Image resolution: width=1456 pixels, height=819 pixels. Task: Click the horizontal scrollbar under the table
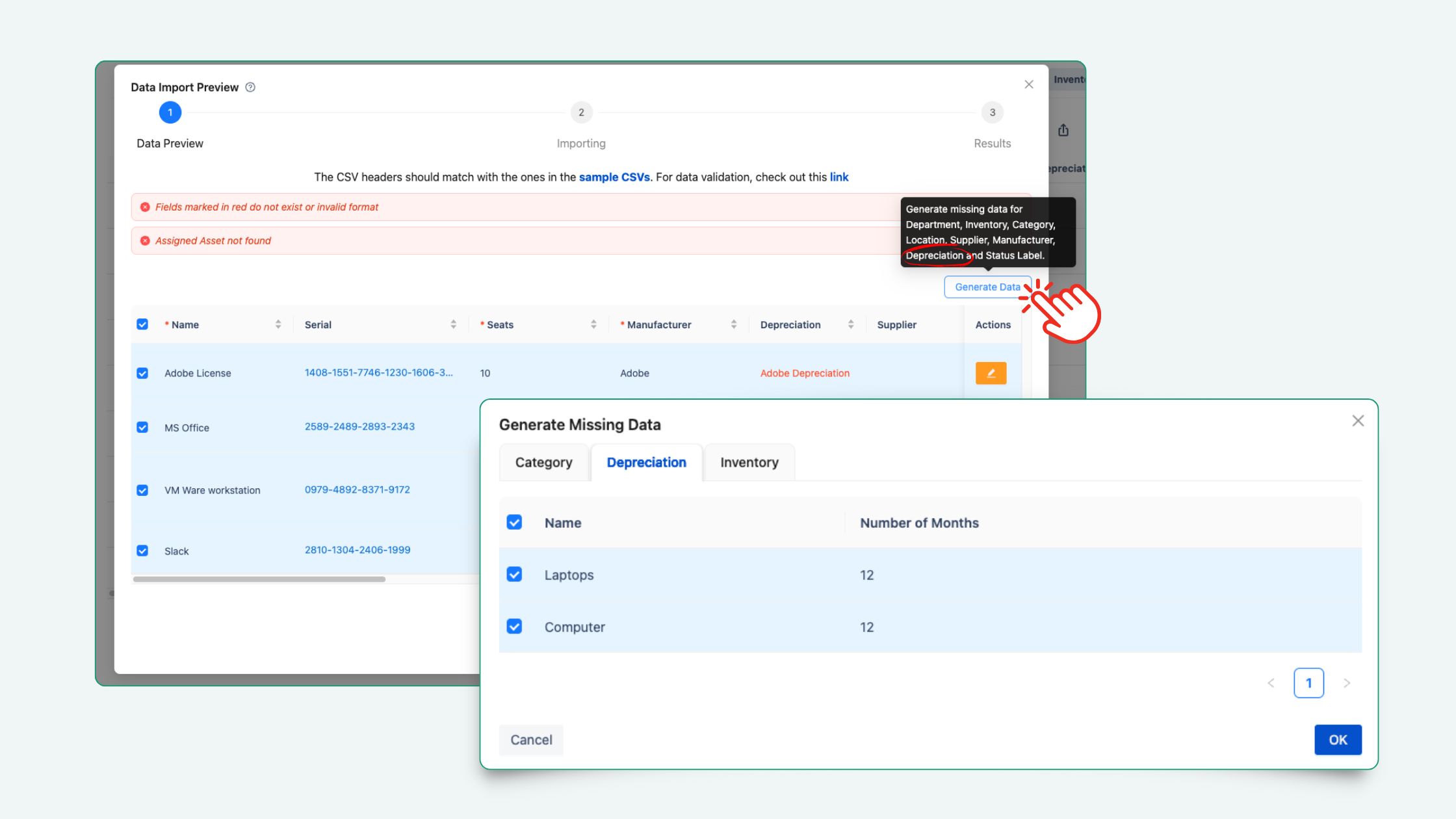(259, 579)
